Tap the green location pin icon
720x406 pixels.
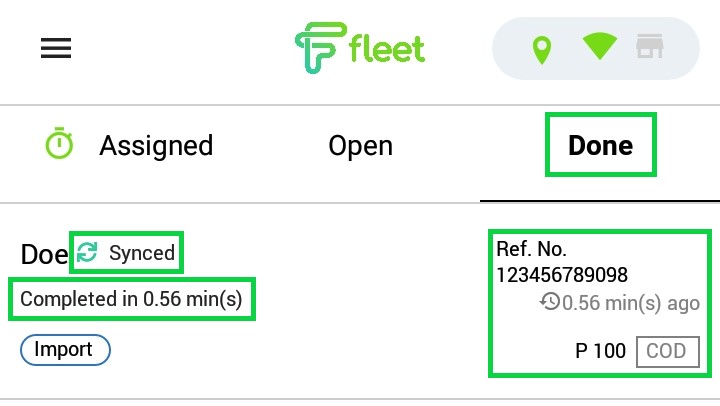click(542, 50)
